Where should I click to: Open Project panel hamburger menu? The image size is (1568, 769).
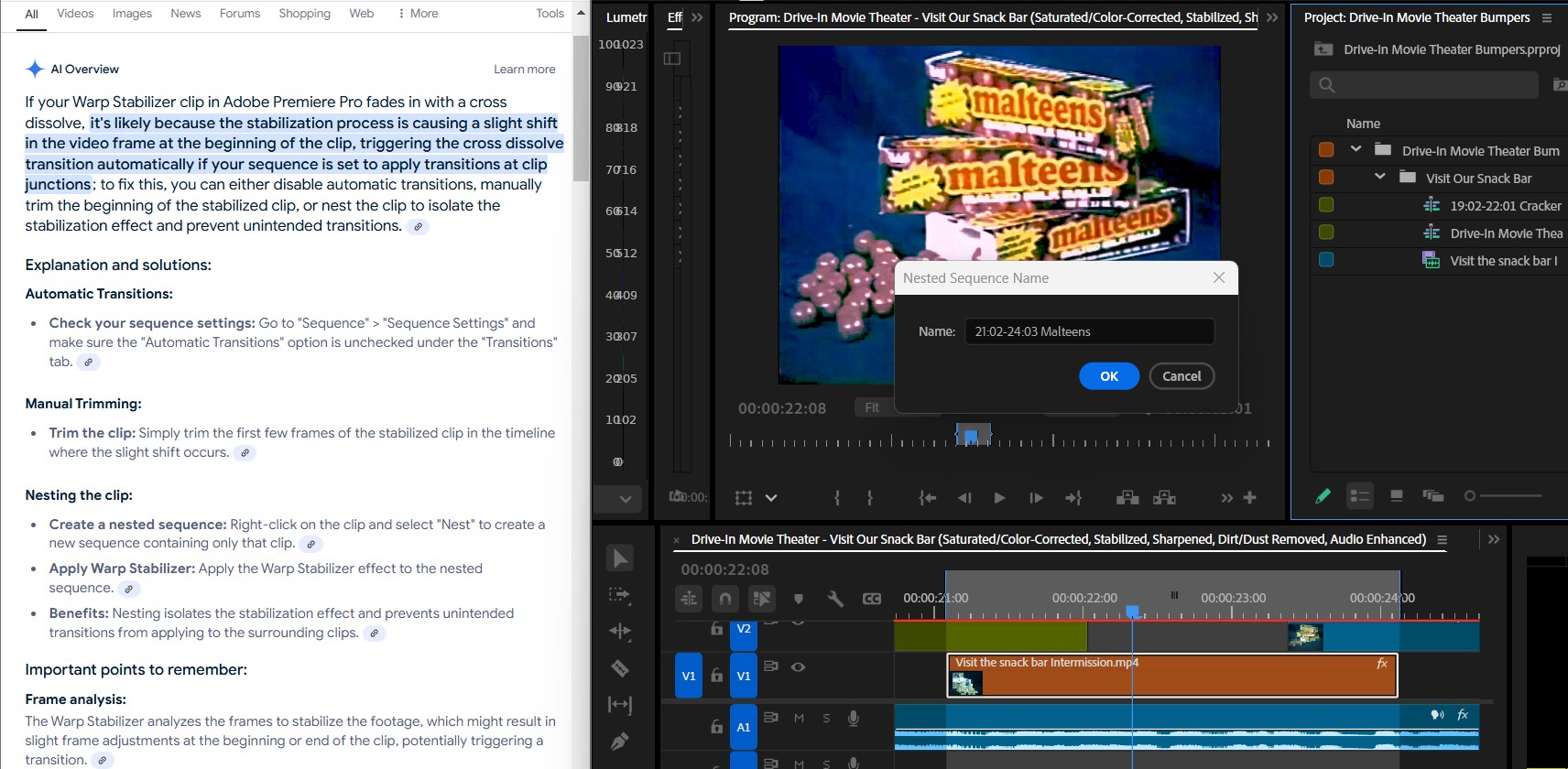tap(1547, 17)
